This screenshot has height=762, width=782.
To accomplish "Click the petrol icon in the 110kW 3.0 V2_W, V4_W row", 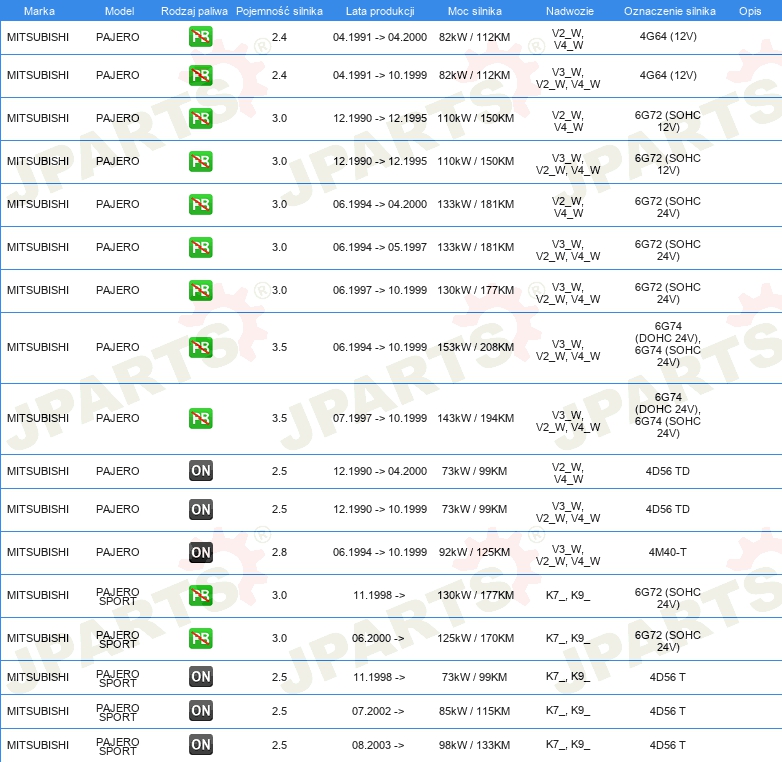I will pyautogui.click(x=200, y=118).
